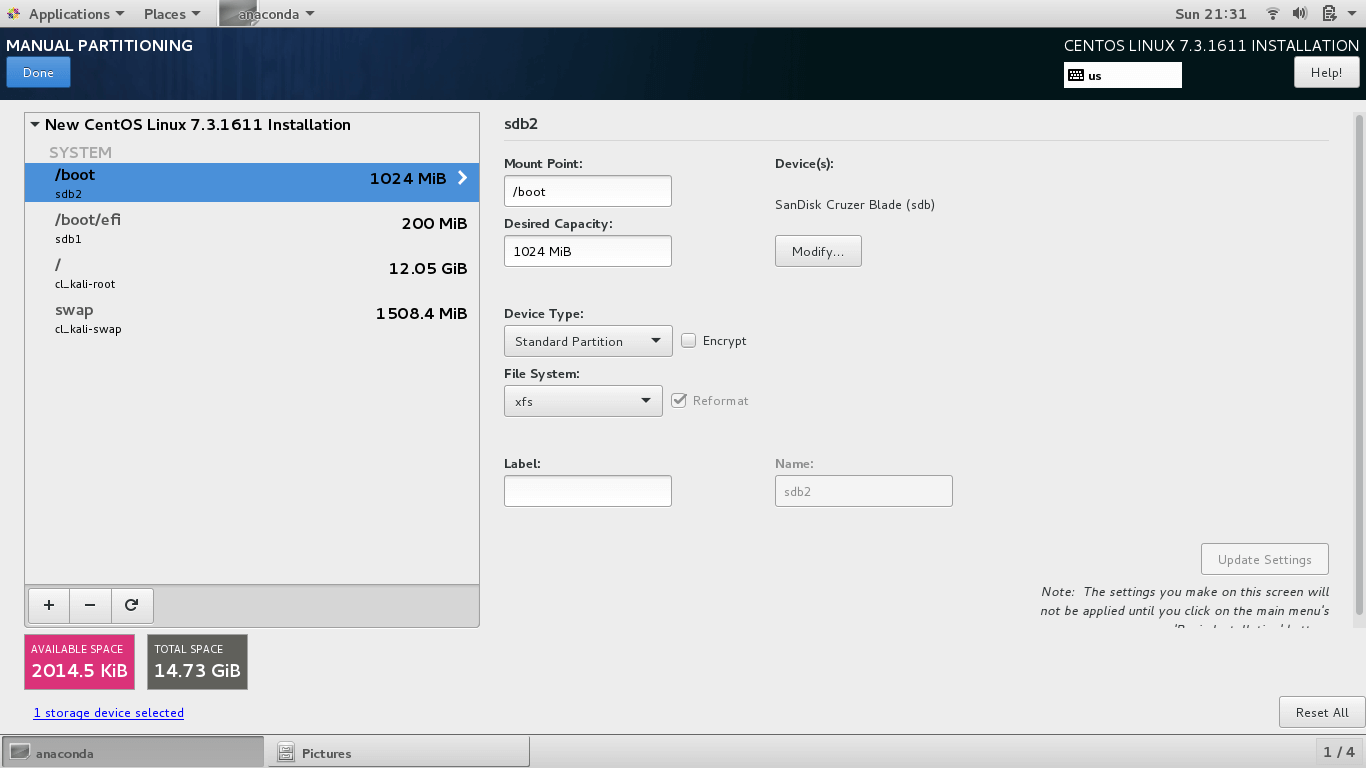Select the /boot sdb2 partition row
This screenshot has height=768, width=1366.
click(252, 183)
